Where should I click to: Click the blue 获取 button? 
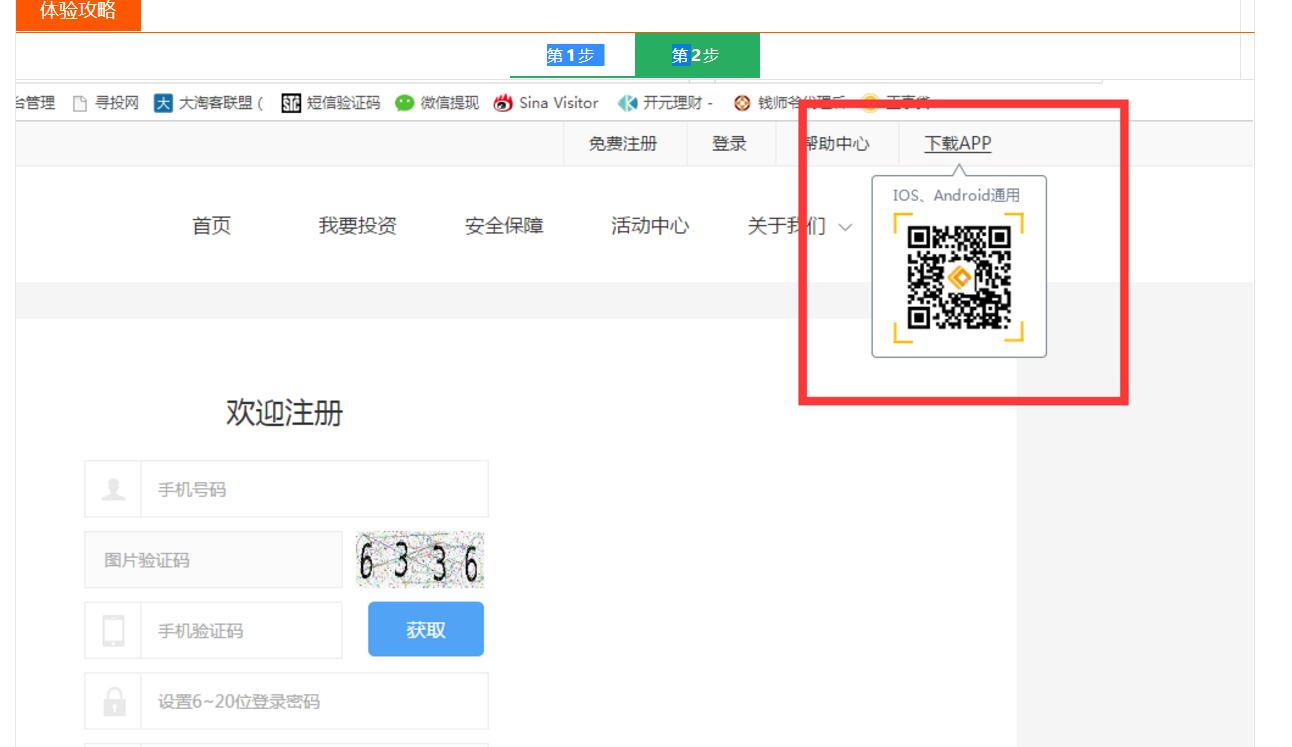pyautogui.click(x=426, y=630)
